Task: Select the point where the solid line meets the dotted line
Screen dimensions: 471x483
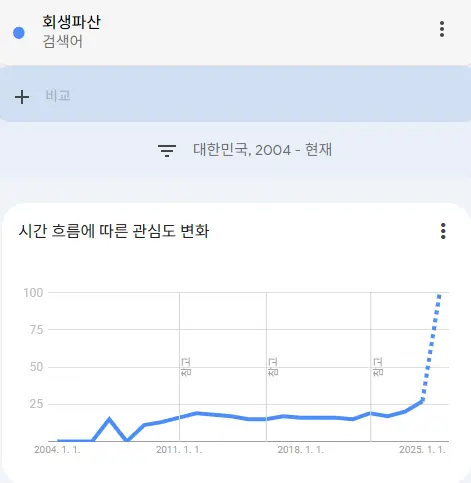Action: (x=422, y=401)
